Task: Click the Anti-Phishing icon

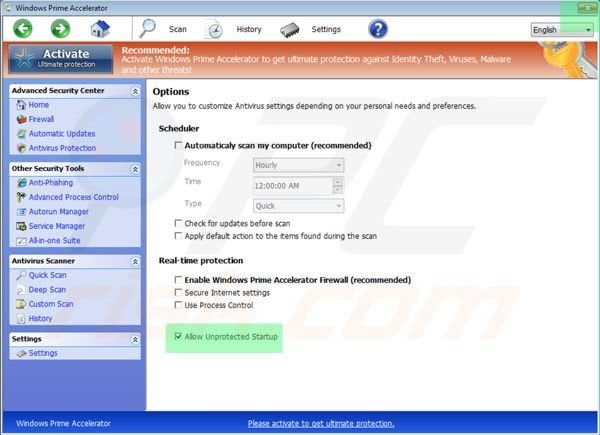Action: pos(21,183)
